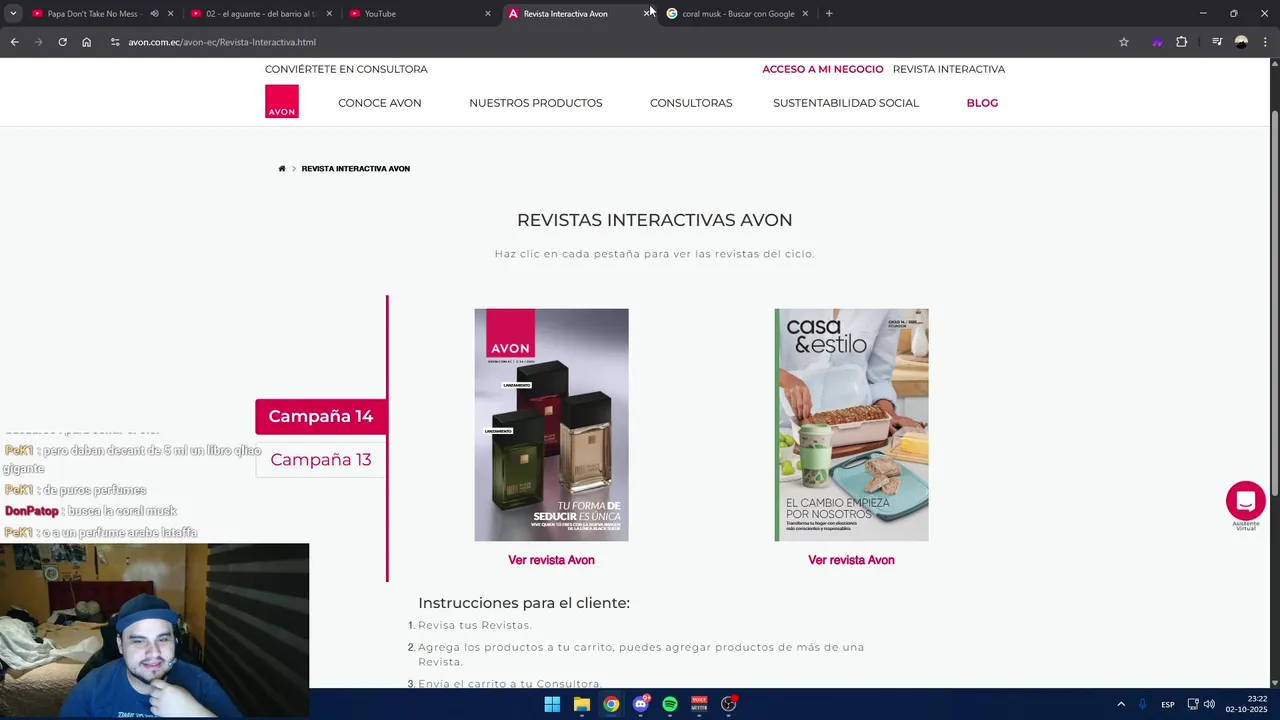Viewport: 1280px width, 720px height.
Task: Click Ver revista Avon under casa & estilo
Action: (851, 560)
